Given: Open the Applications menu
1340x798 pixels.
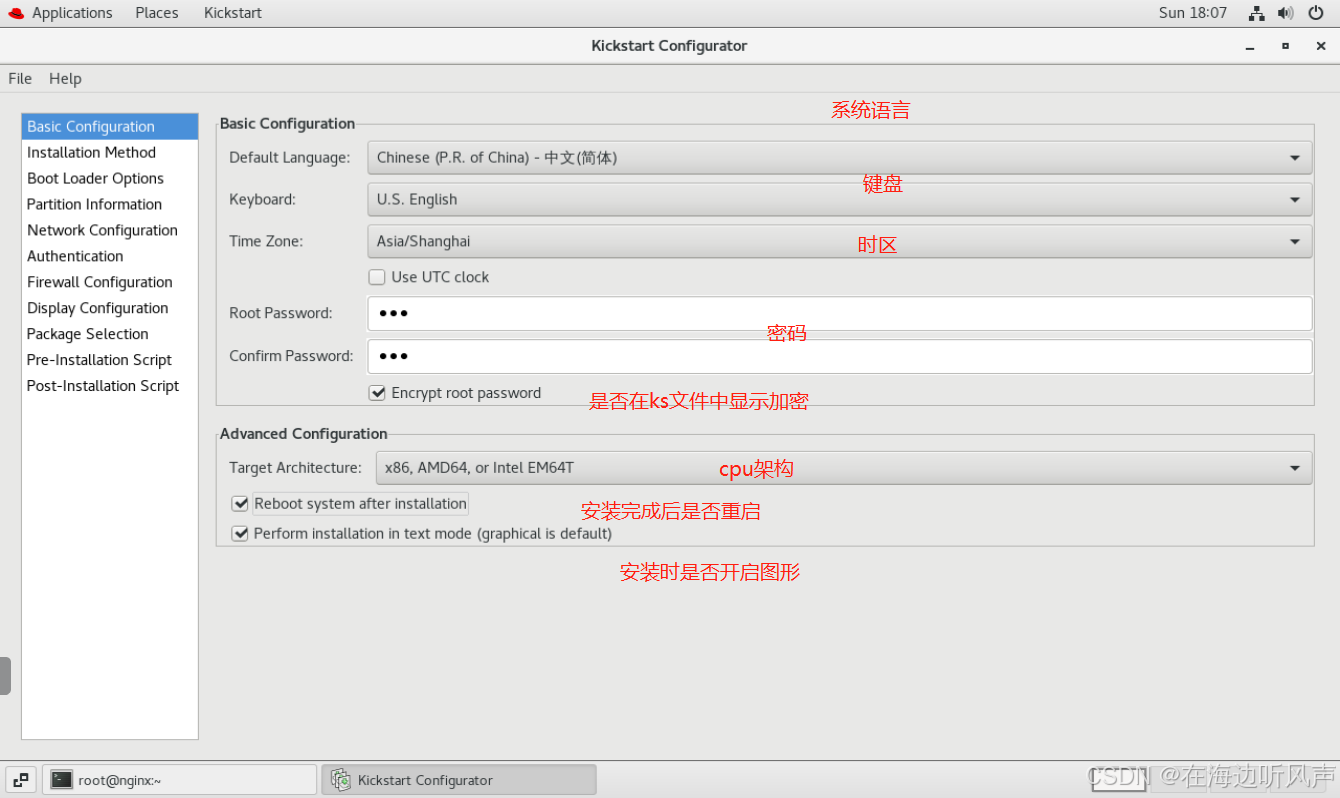Looking at the screenshot, I should (x=72, y=13).
